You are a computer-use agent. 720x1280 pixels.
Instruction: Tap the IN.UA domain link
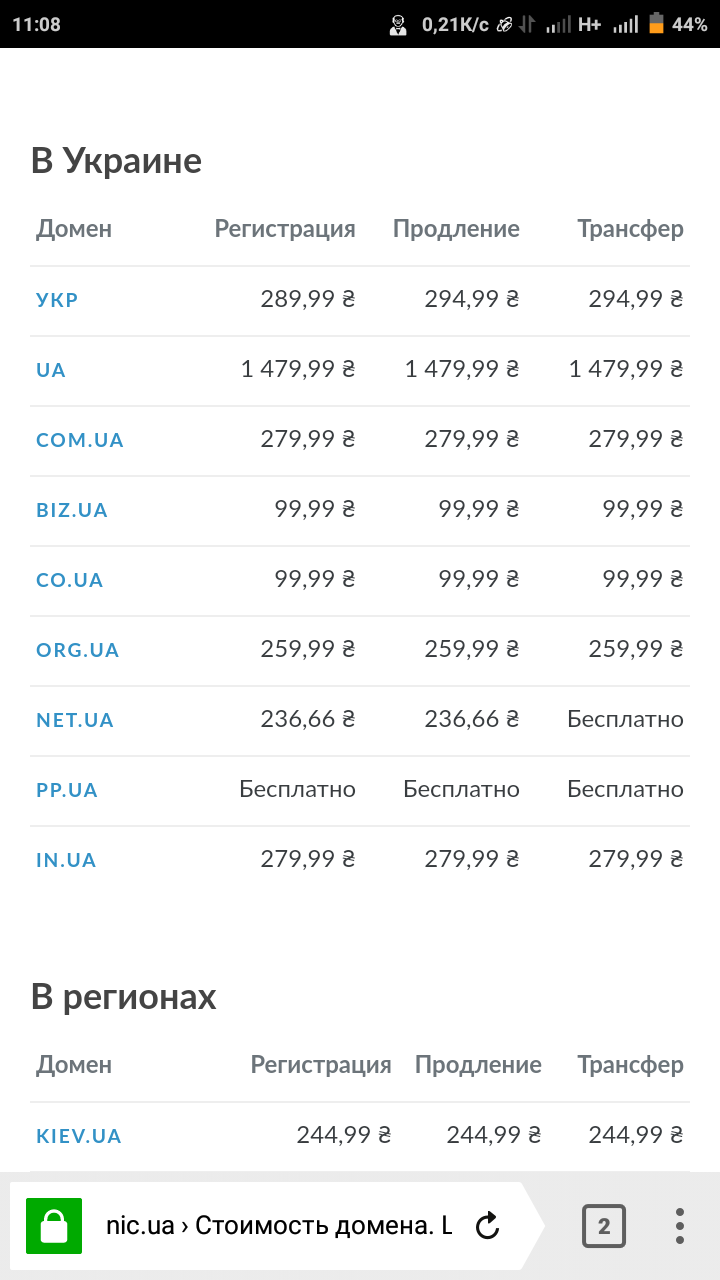66,859
